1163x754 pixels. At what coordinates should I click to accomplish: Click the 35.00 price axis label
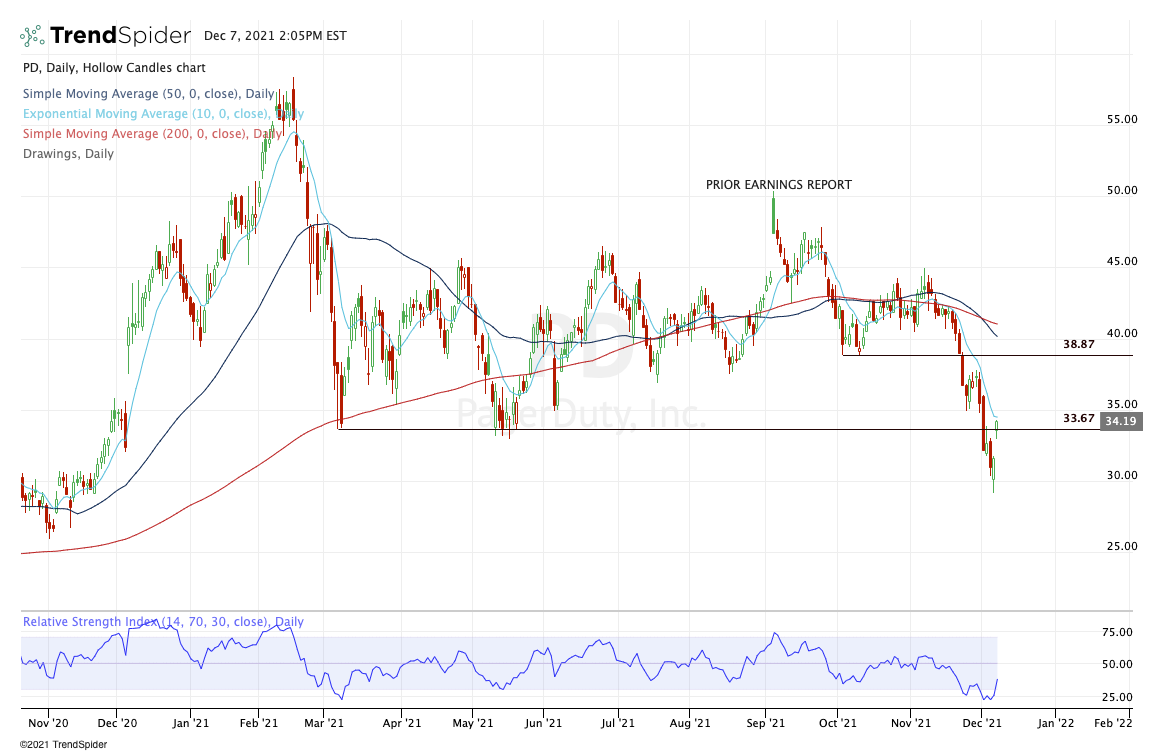click(1122, 404)
